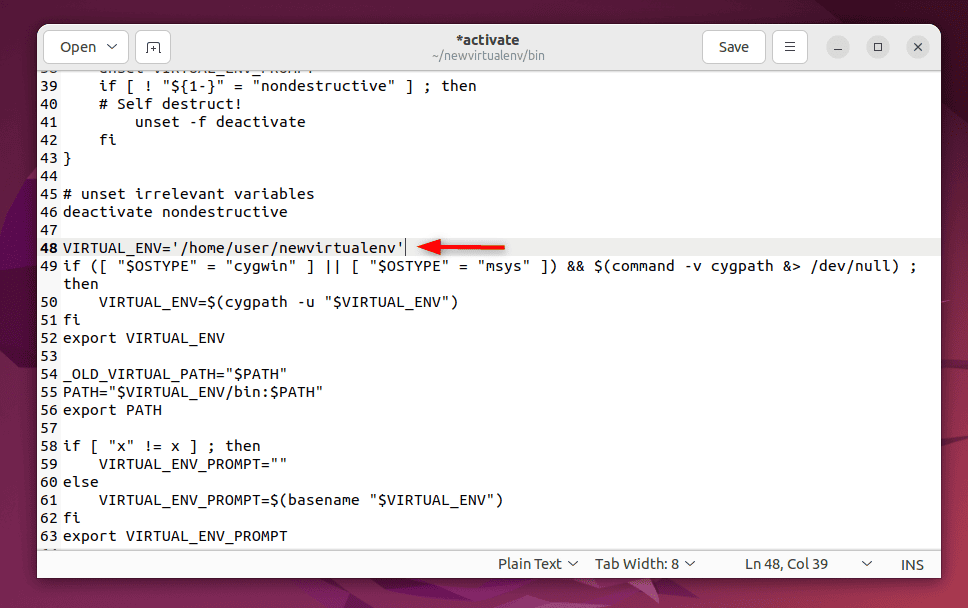968x608 pixels.
Task: Click the closing brace on line 43
Action: (67, 159)
